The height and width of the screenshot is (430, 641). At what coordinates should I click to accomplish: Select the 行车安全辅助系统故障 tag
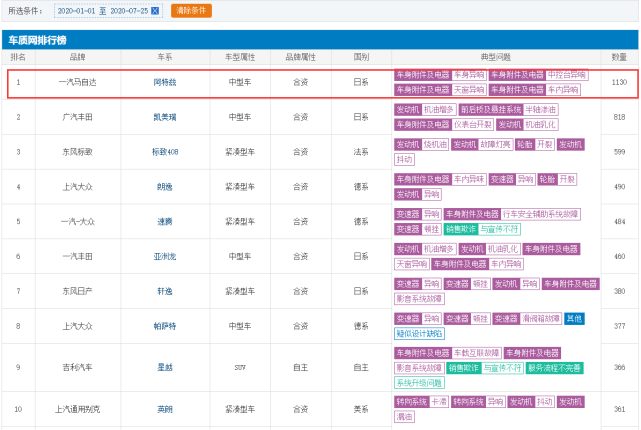click(540, 214)
